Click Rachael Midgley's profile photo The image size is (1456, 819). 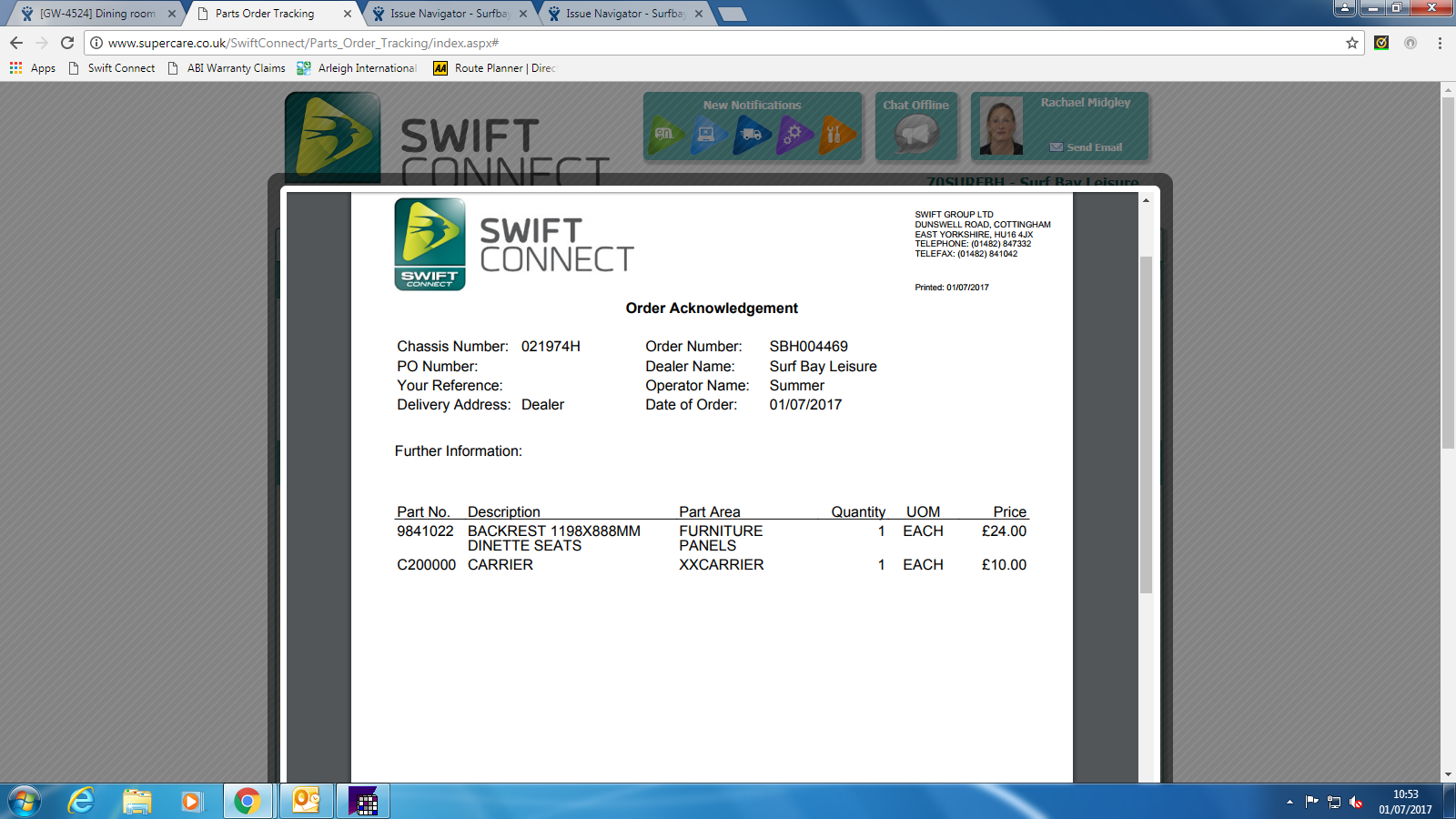coord(1001,126)
